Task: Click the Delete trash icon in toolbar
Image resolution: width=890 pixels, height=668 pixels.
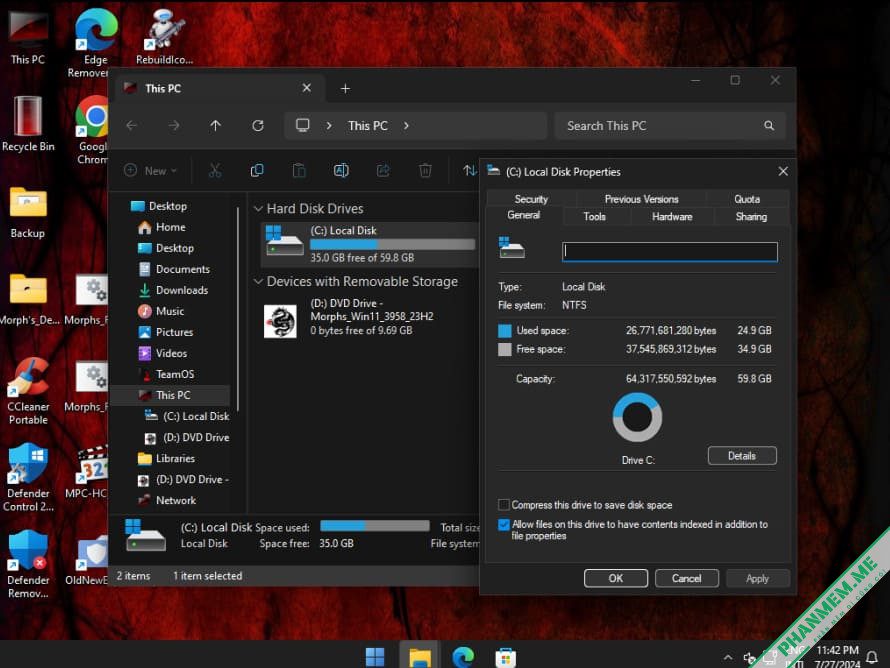Action: 425,170
